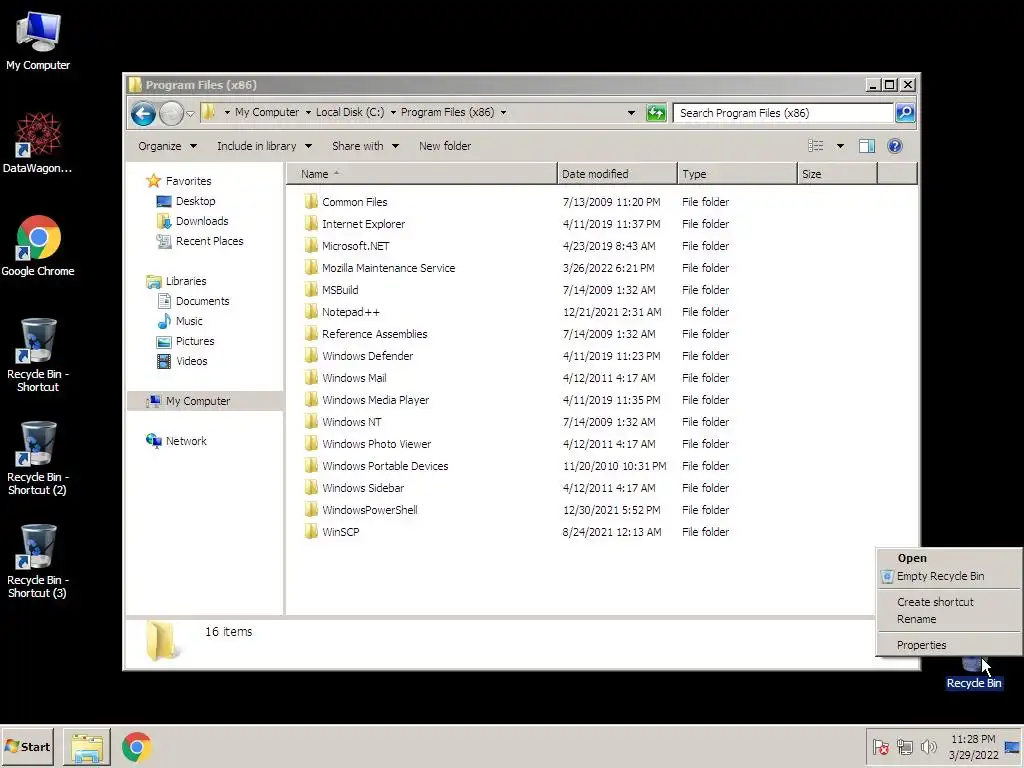Select Libraries in navigation pane
1024x768 pixels.
(x=185, y=281)
